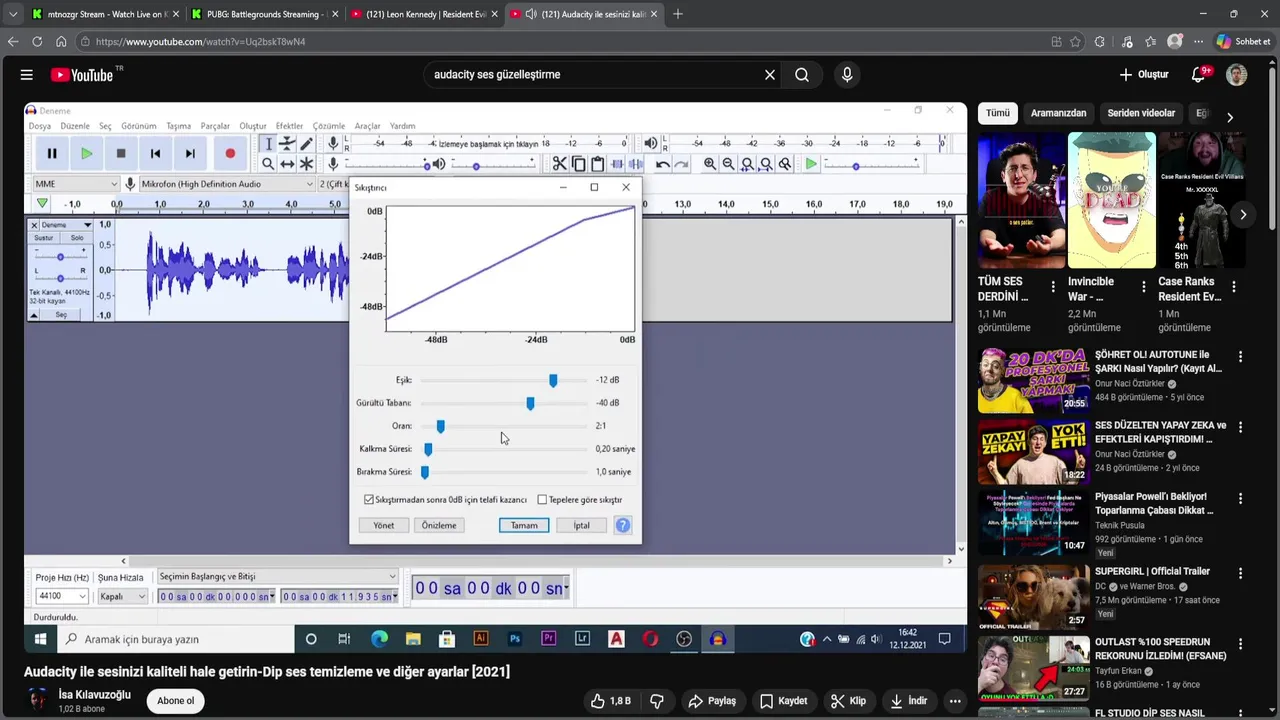Click the 'Abone ol' subscribe button

point(175,701)
